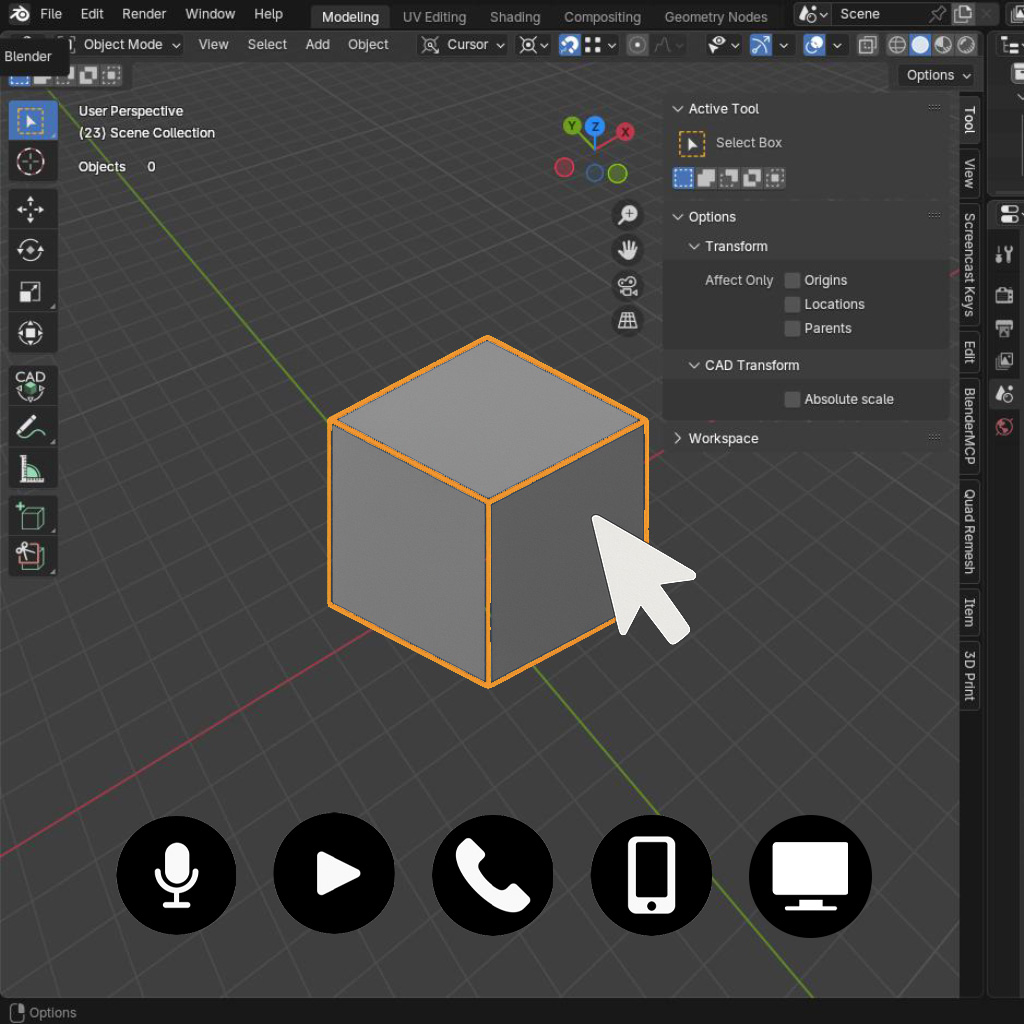Choose the Measure tool
The height and width of the screenshot is (1024, 1024).
click(x=31, y=469)
